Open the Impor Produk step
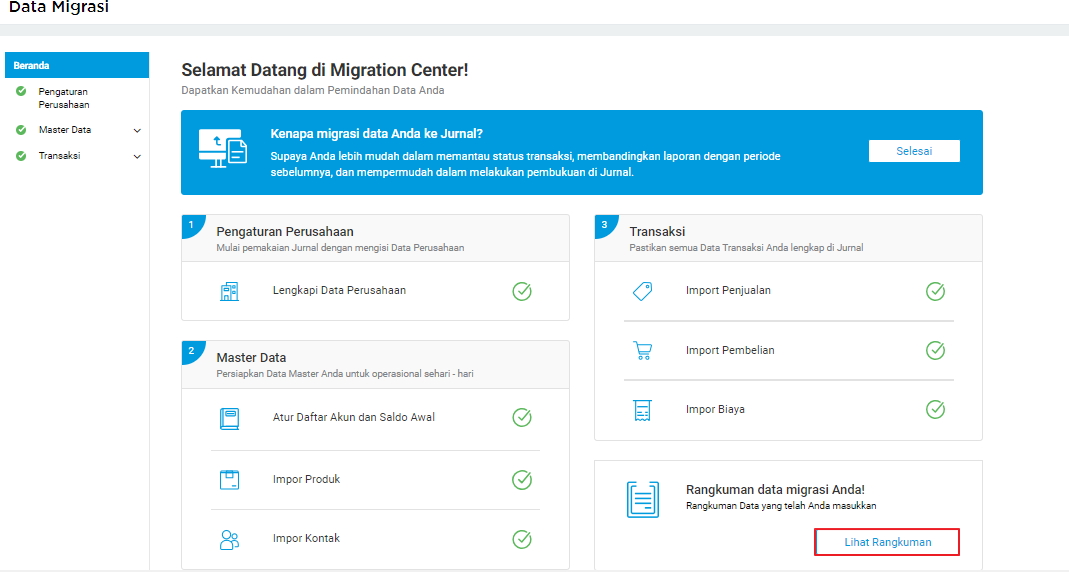 306,479
